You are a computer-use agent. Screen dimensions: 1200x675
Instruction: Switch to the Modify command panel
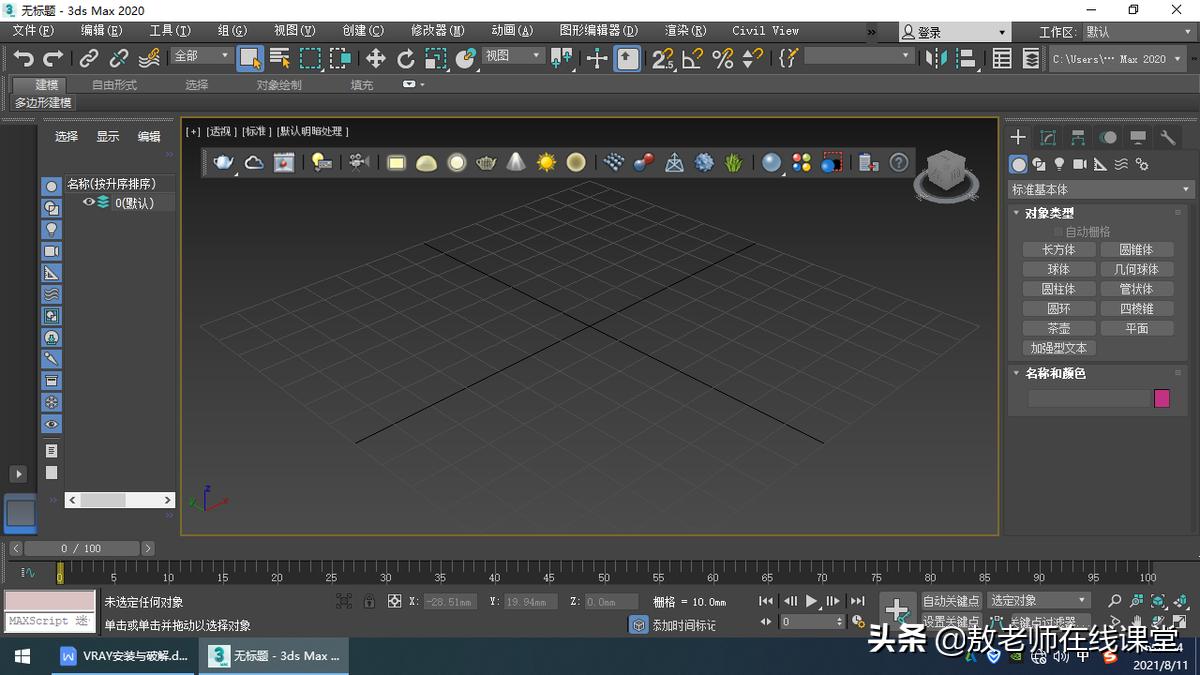pyautogui.click(x=1050, y=138)
